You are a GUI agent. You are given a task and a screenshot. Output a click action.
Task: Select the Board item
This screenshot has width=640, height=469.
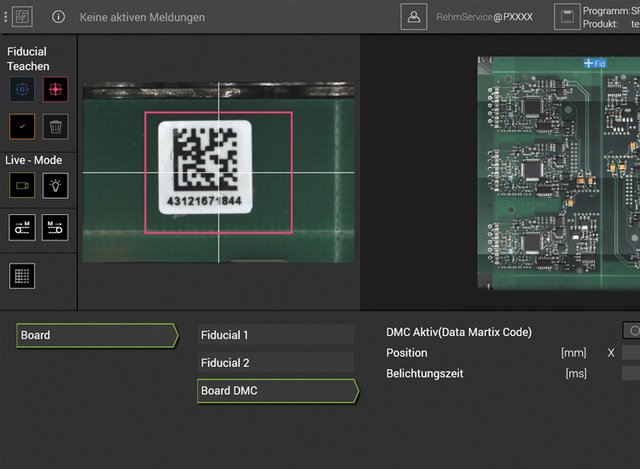pos(96,336)
